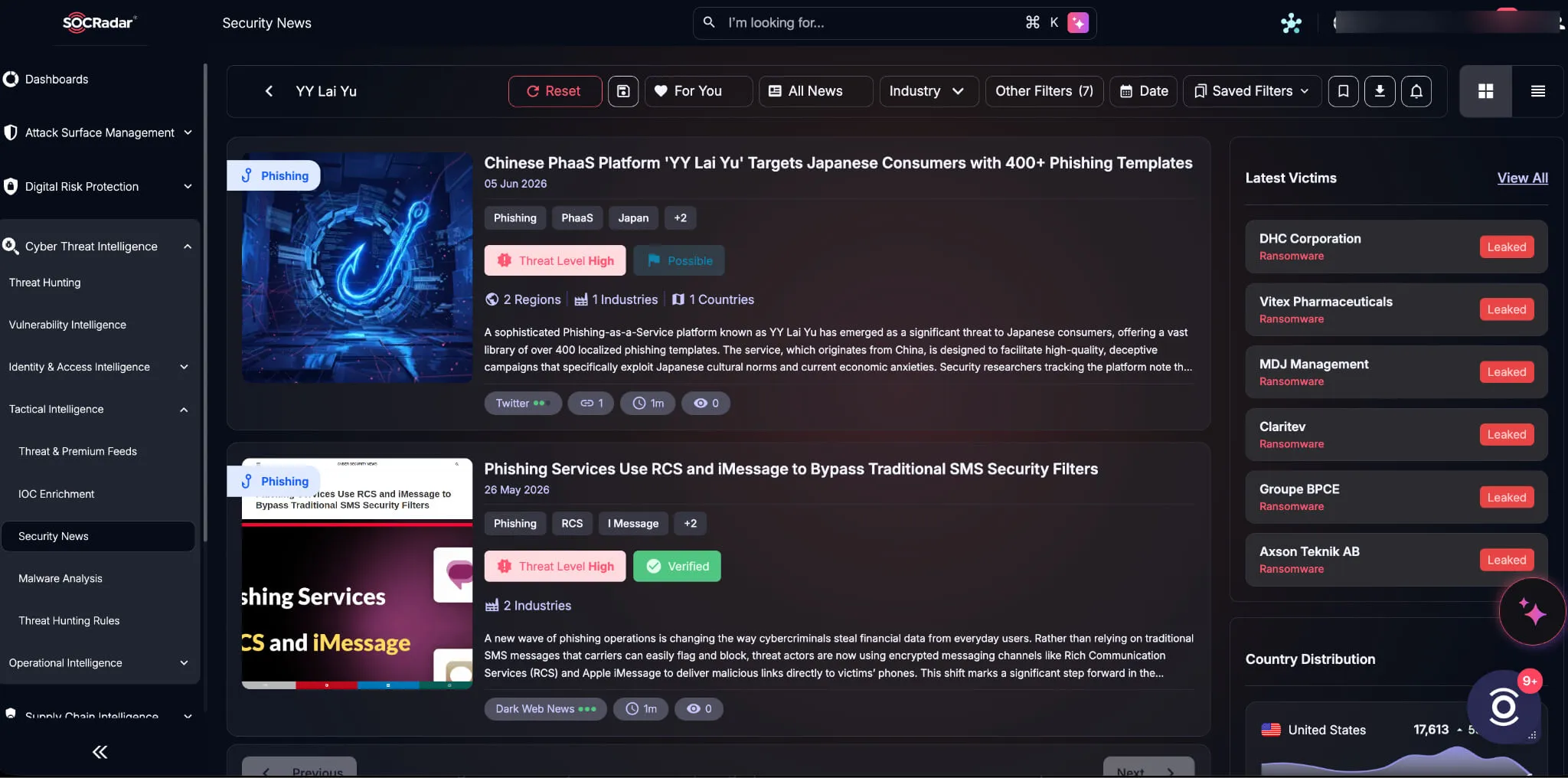Click the link count chip on first article
Viewport: 1568px width, 778px height.
(591, 403)
